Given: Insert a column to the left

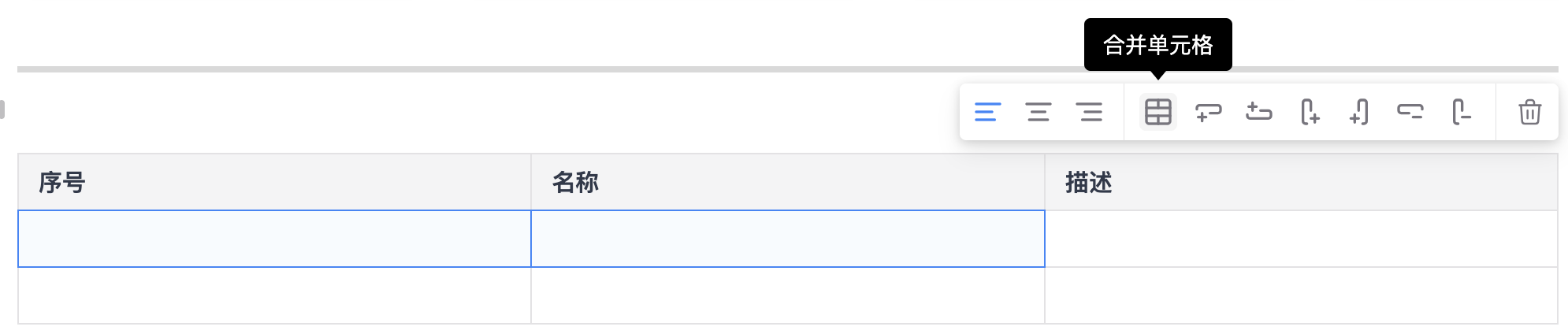Looking at the screenshot, I should pos(1360,112).
